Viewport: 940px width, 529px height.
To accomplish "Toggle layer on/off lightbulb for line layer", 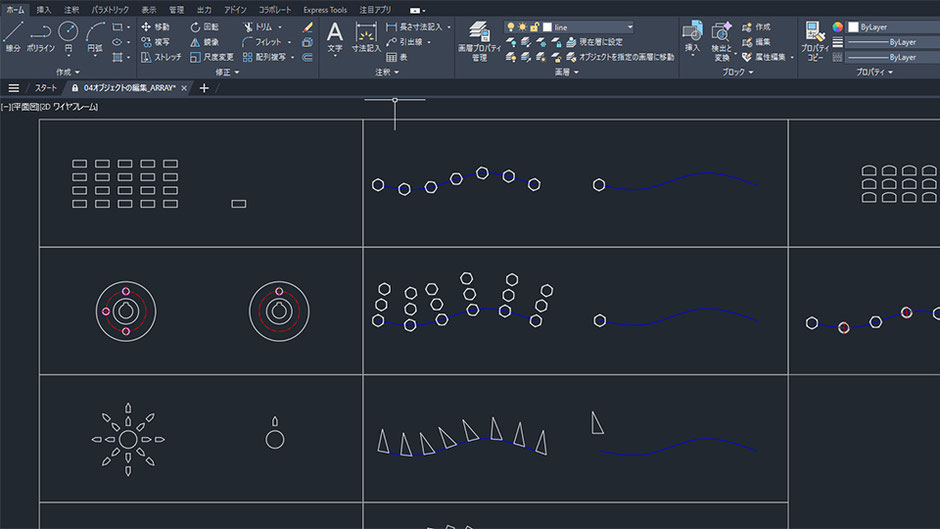I will tap(510, 27).
